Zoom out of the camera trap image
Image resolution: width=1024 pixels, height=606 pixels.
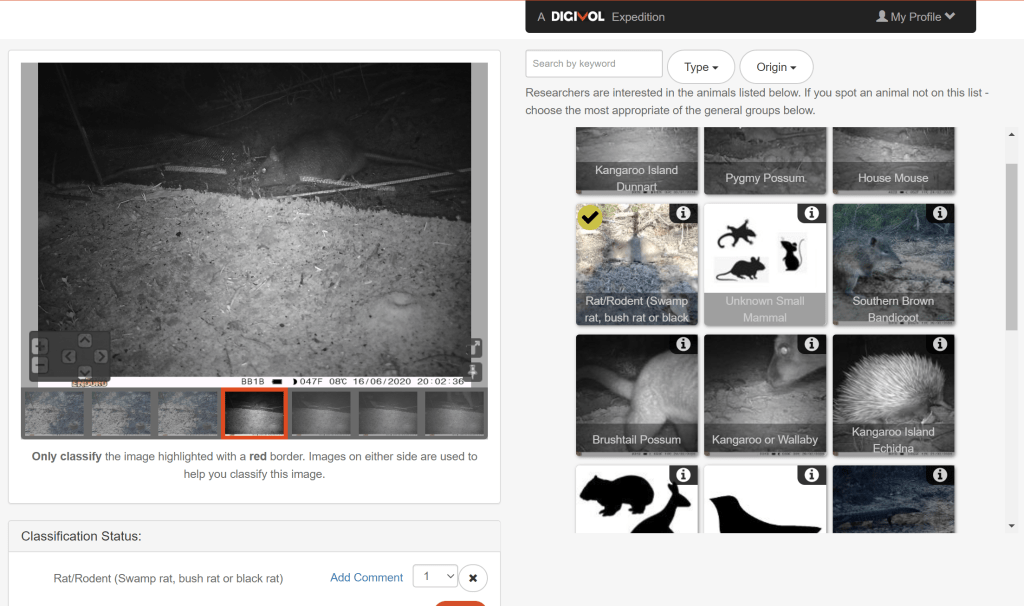click(40, 366)
